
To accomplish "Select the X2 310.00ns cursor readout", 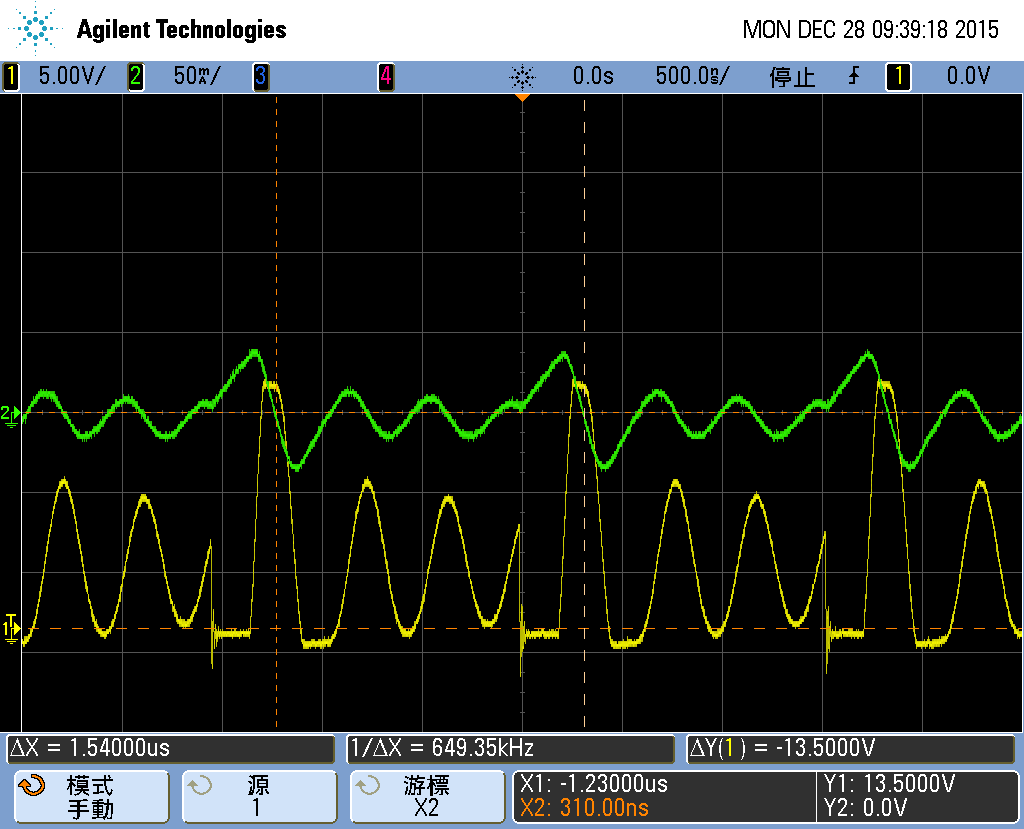I will pyautogui.click(x=584, y=808).
